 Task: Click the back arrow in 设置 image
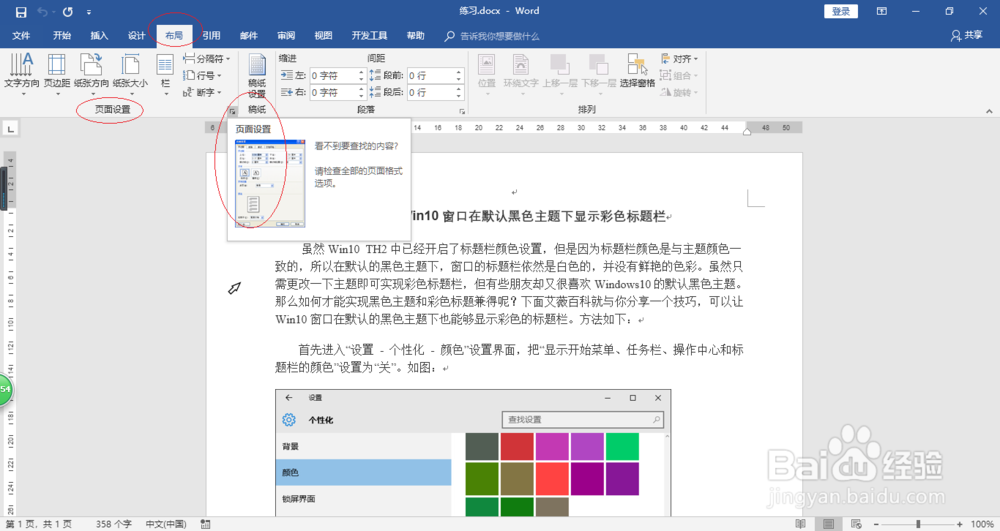click(x=289, y=398)
